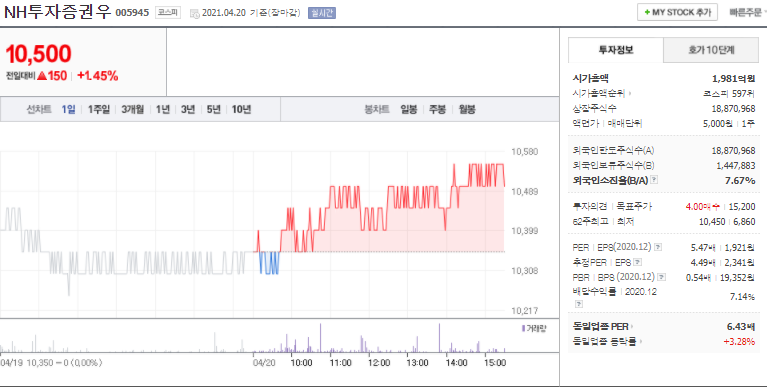The width and height of the screenshot is (767, 387).
Task: Select the 10년 line chart range
Action: pyautogui.click(x=241, y=109)
